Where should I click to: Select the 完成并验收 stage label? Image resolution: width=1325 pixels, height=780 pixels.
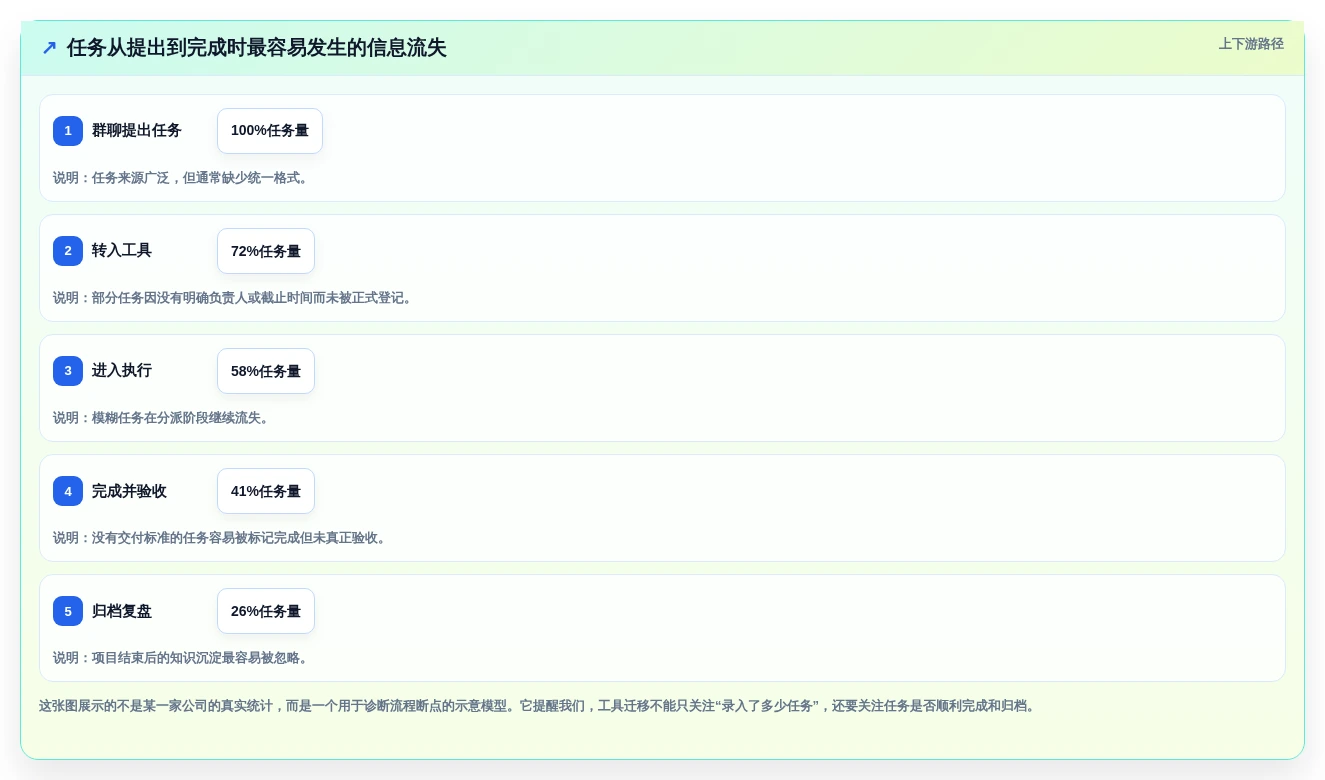(129, 491)
